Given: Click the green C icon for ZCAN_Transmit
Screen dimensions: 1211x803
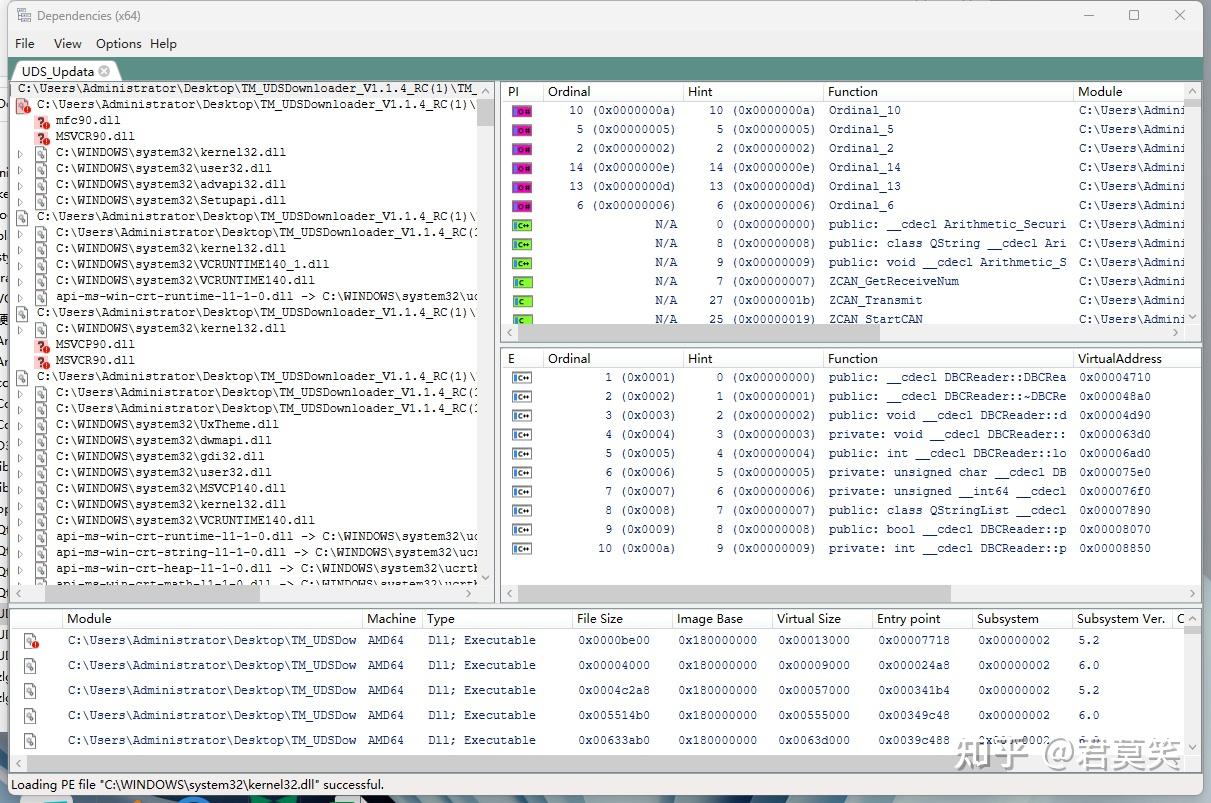Looking at the screenshot, I should point(522,301).
